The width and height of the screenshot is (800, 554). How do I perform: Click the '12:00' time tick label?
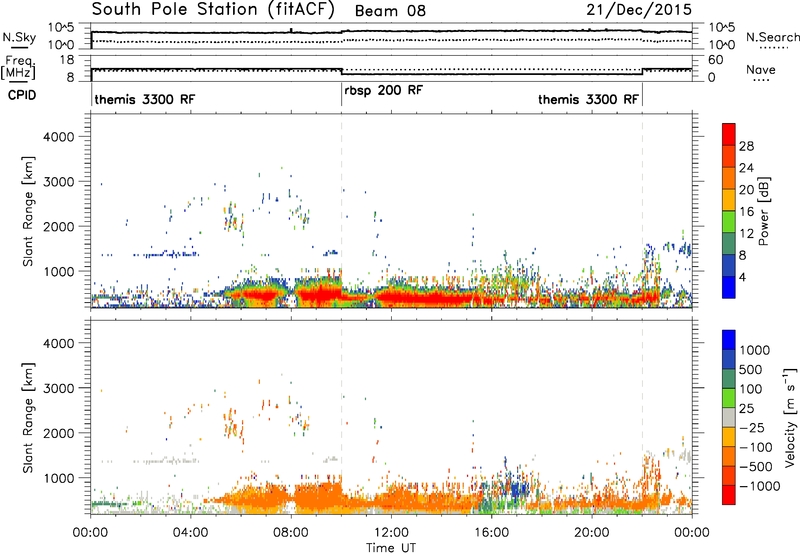(391, 533)
